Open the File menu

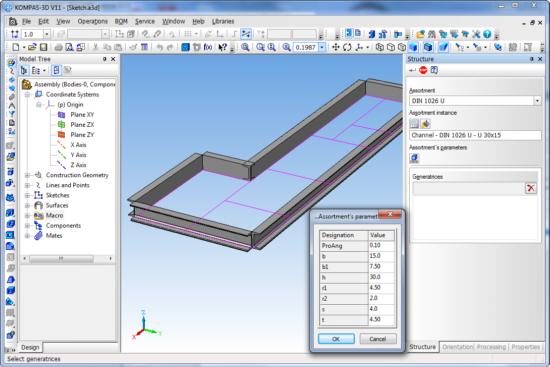pyautogui.click(x=26, y=21)
